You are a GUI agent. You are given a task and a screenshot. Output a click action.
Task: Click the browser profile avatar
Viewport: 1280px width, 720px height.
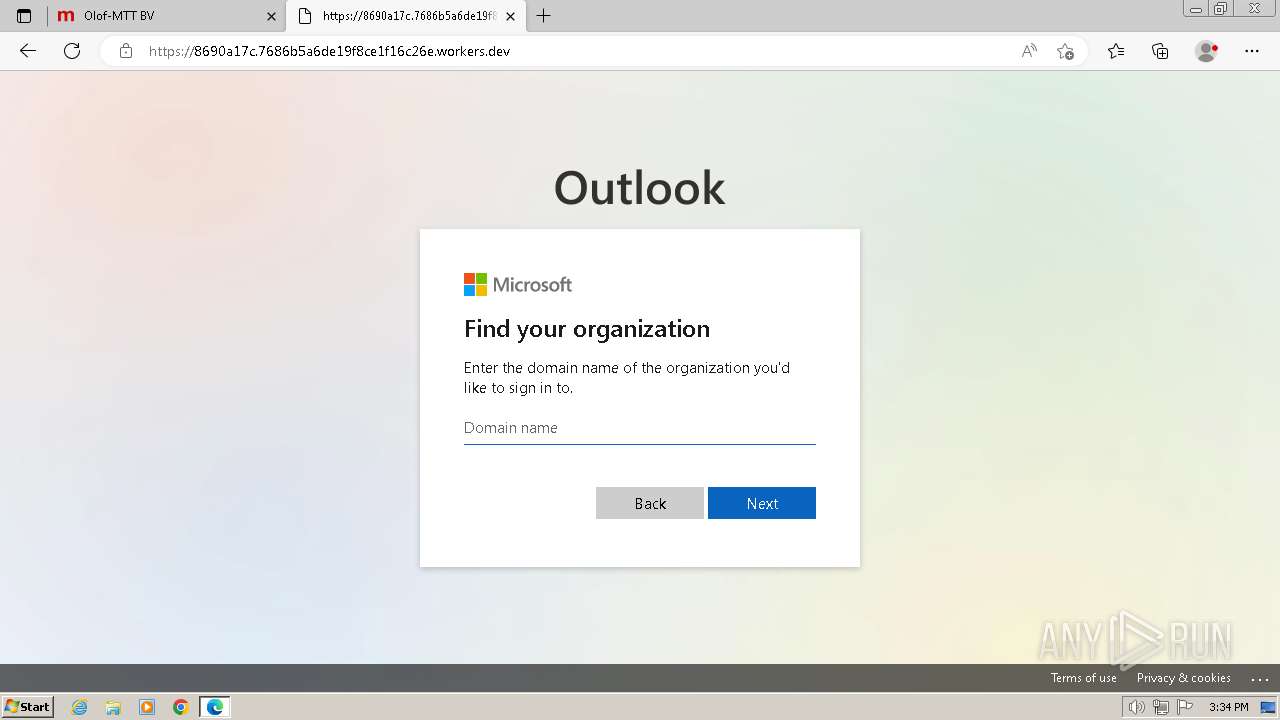point(1206,51)
